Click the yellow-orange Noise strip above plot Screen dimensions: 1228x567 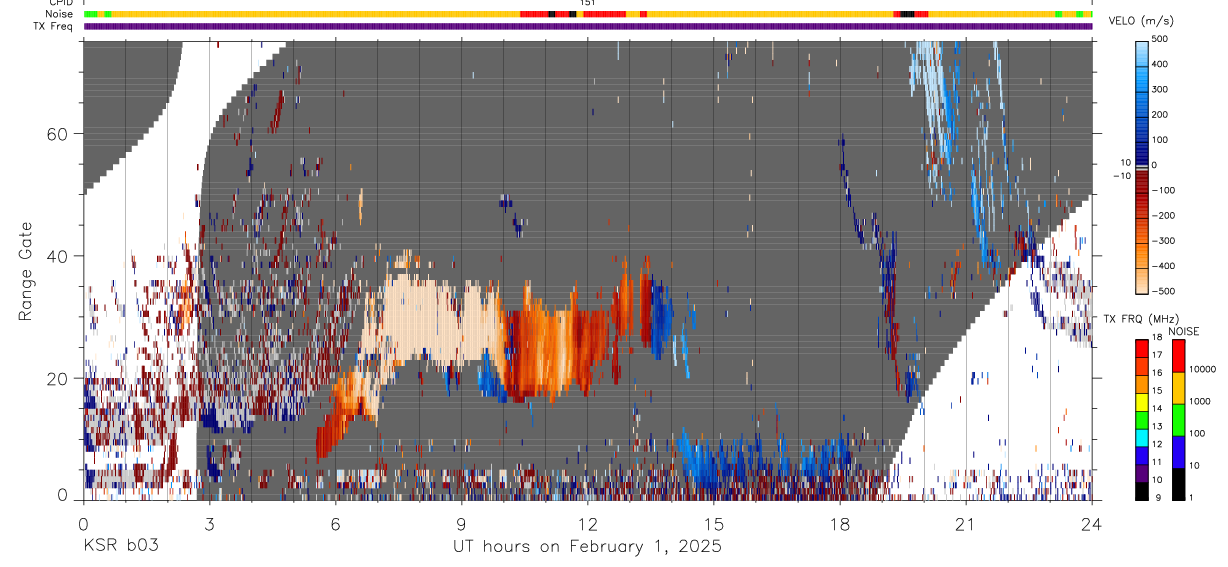588,14
